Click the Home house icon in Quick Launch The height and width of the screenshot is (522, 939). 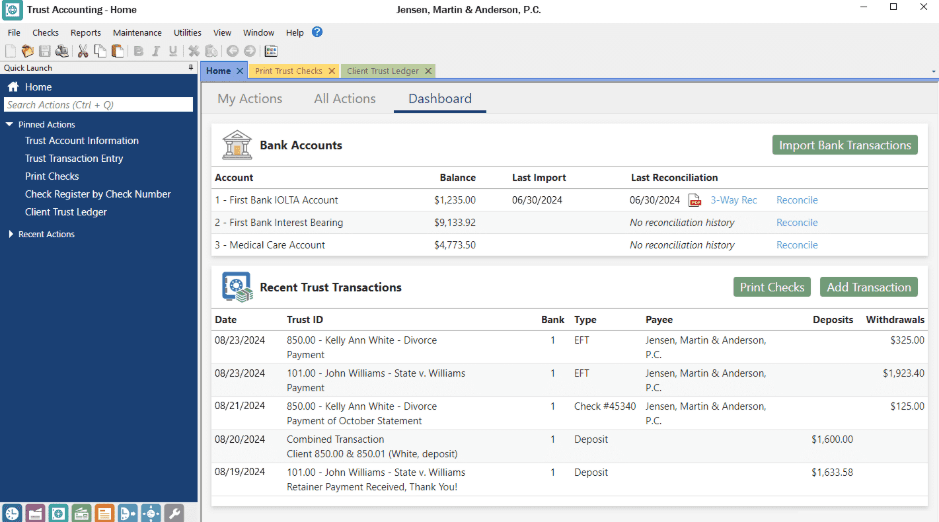13,87
